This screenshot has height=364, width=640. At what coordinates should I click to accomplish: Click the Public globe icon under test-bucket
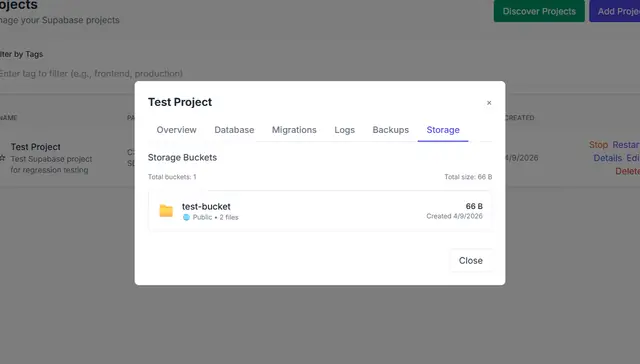click(x=187, y=218)
